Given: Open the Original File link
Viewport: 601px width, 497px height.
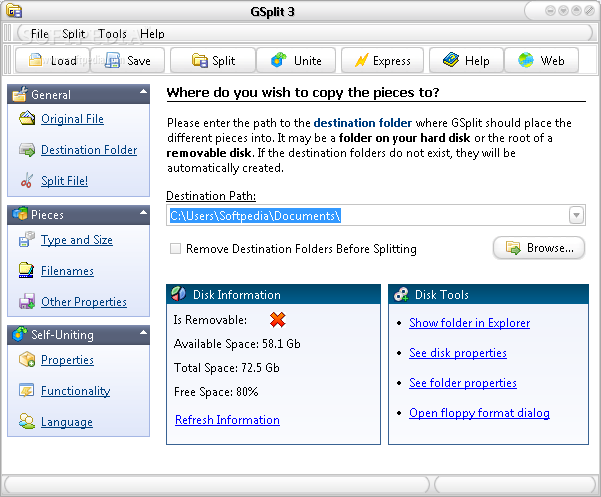Looking at the screenshot, I should click(x=72, y=119).
